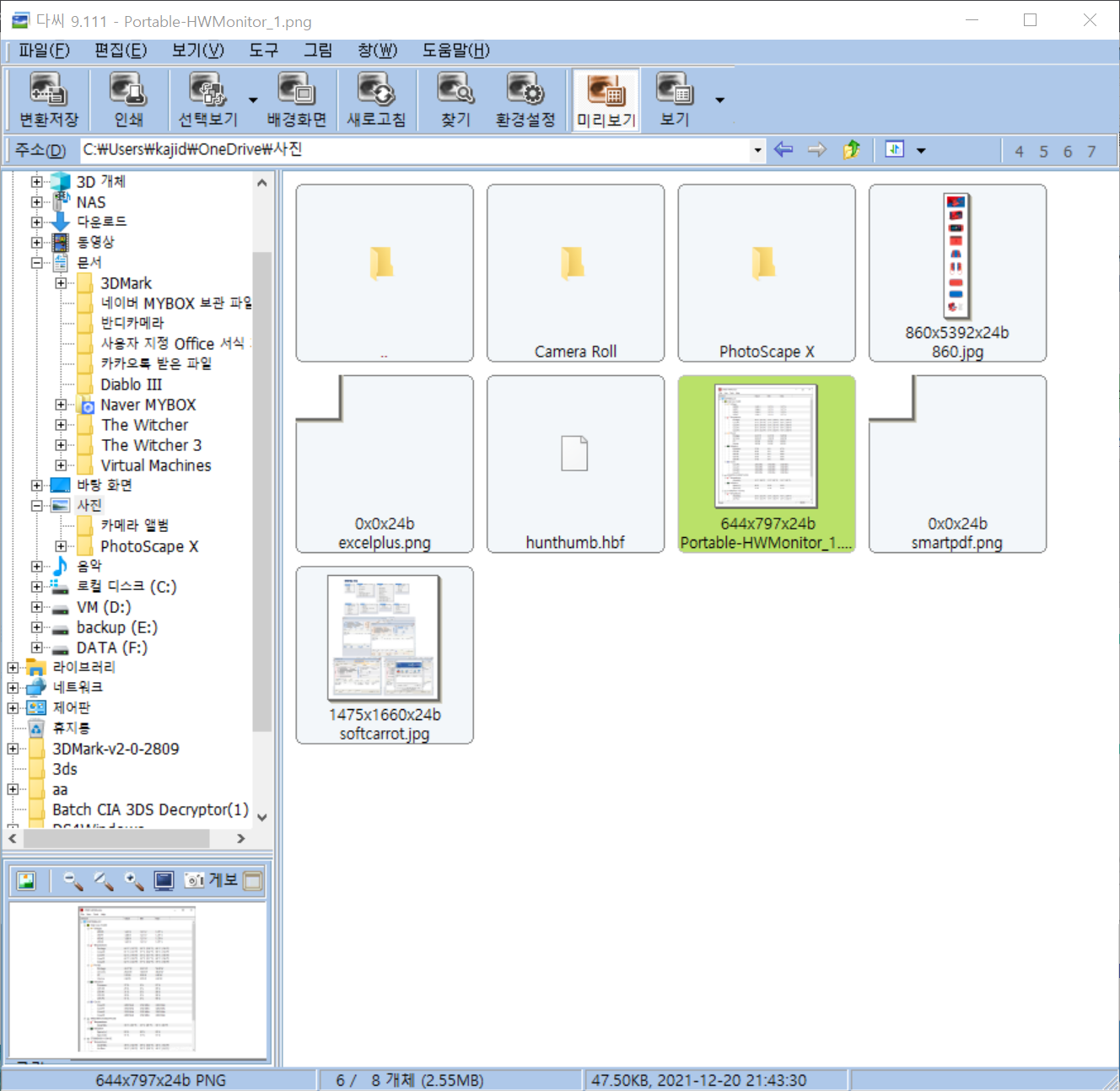
Task: Select the softcarrot.jpg thumbnail
Action: 385,655
